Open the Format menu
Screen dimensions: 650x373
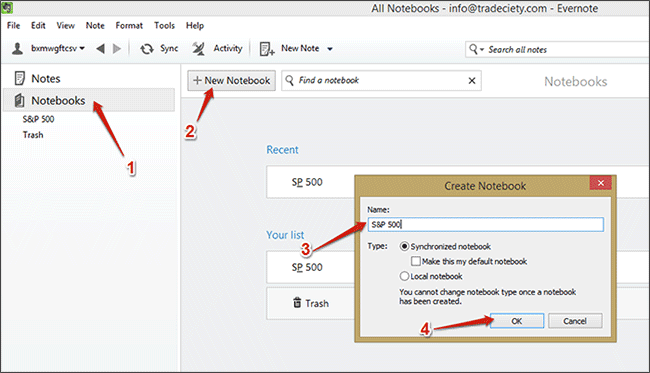[x=129, y=26]
